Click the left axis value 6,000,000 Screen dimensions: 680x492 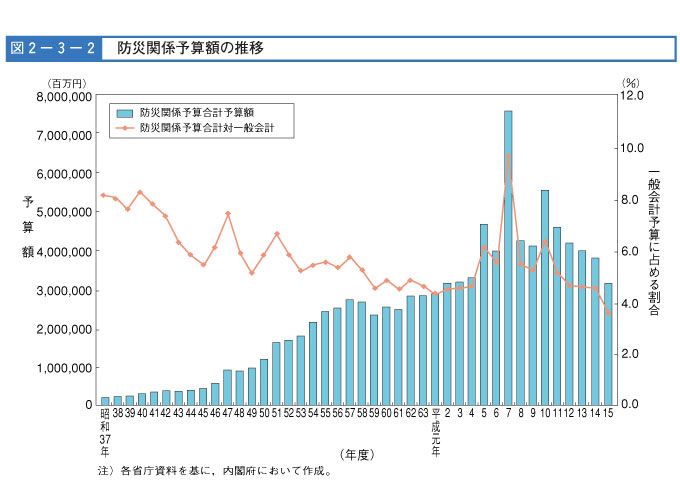(x=64, y=174)
